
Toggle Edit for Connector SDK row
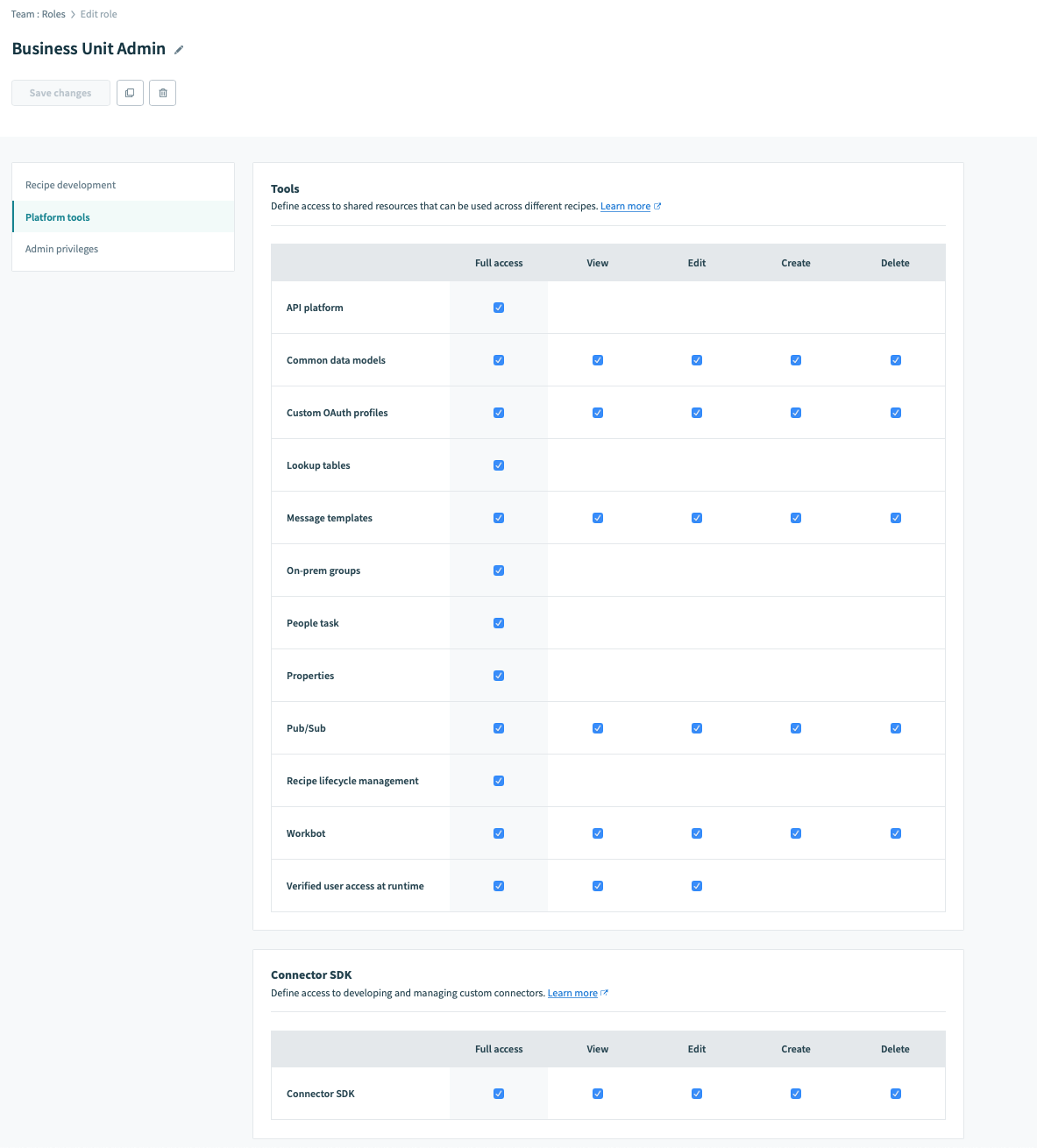click(697, 1094)
